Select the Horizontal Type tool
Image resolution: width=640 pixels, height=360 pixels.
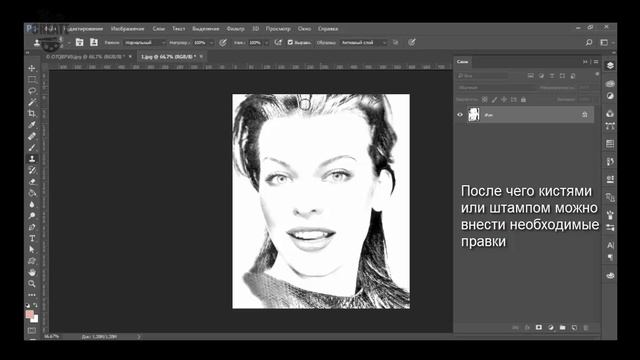(x=32, y=238)
